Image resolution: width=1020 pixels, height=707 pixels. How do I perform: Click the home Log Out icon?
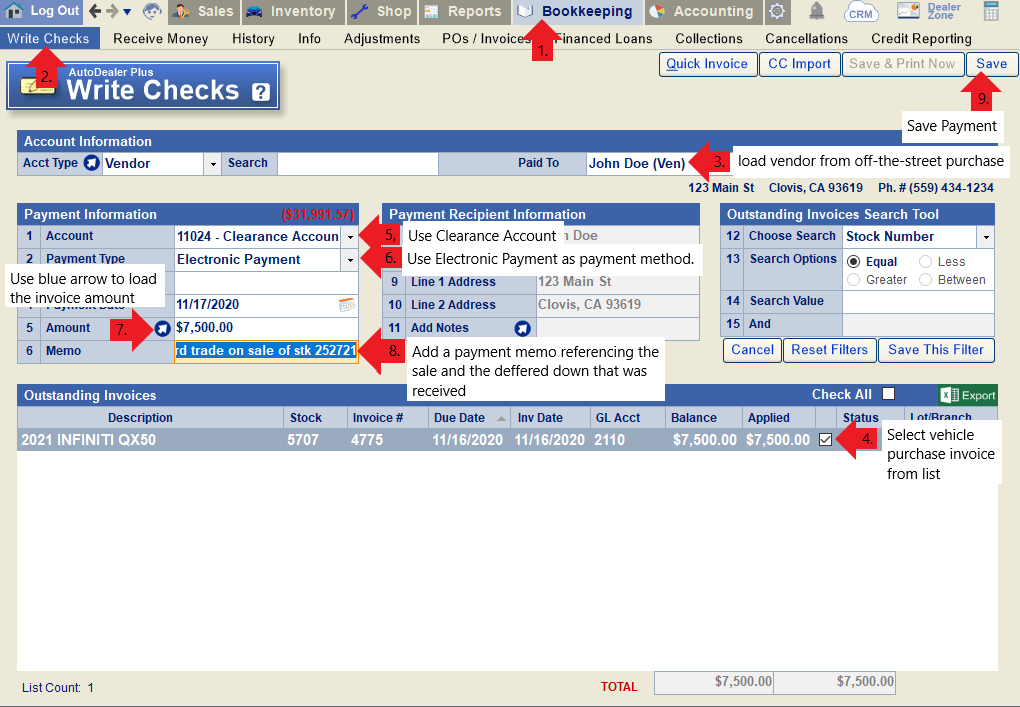(x=14, y=11)
